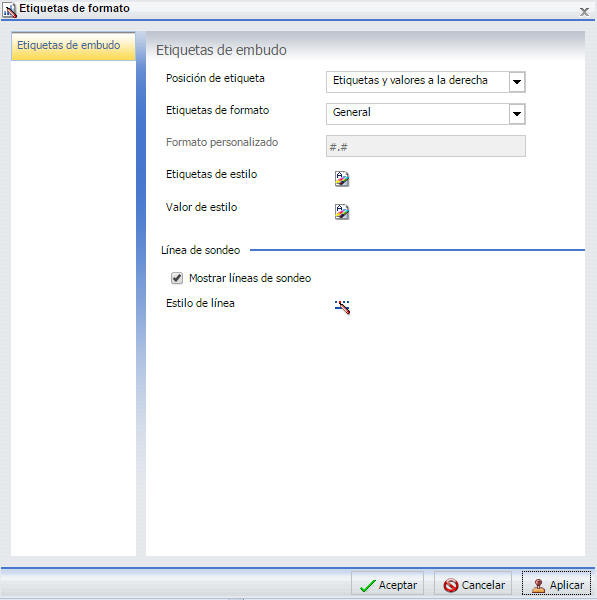Viewport: 597px width, 600px height.
Task: Close the Etiquetas de formato dialog
Action: [584, 12]
